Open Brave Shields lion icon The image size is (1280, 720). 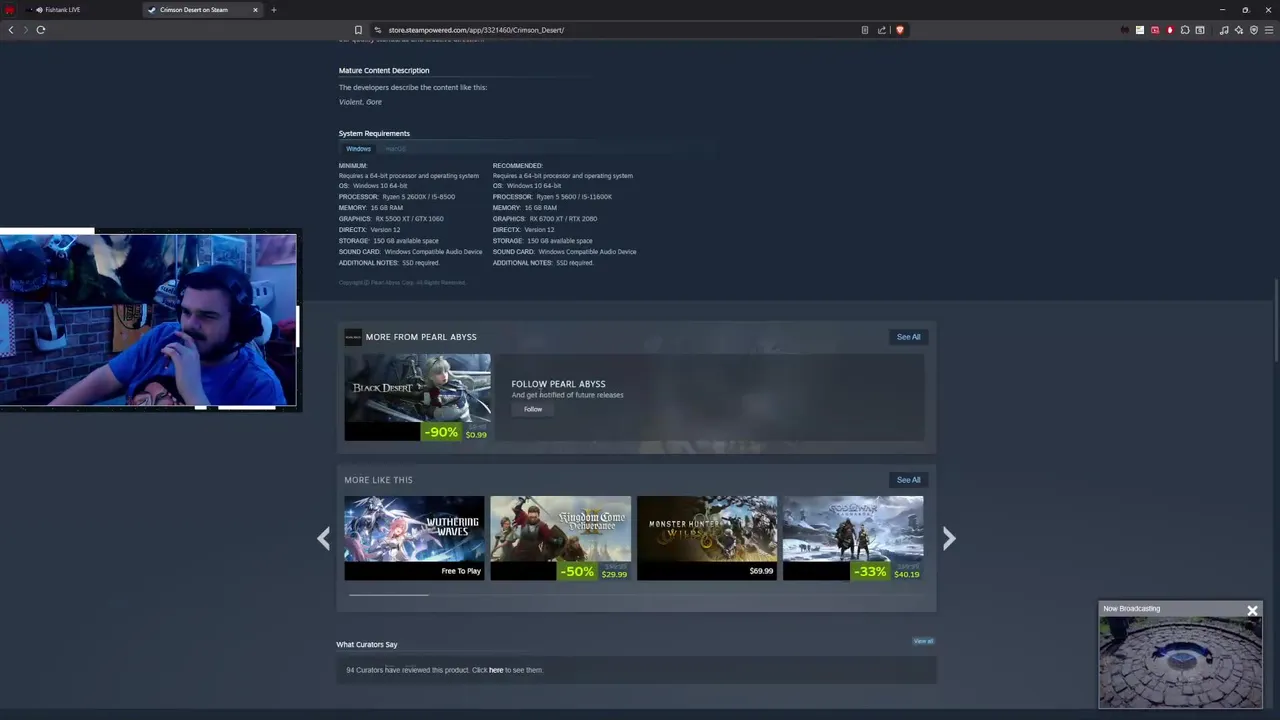[x=900, y=30]
